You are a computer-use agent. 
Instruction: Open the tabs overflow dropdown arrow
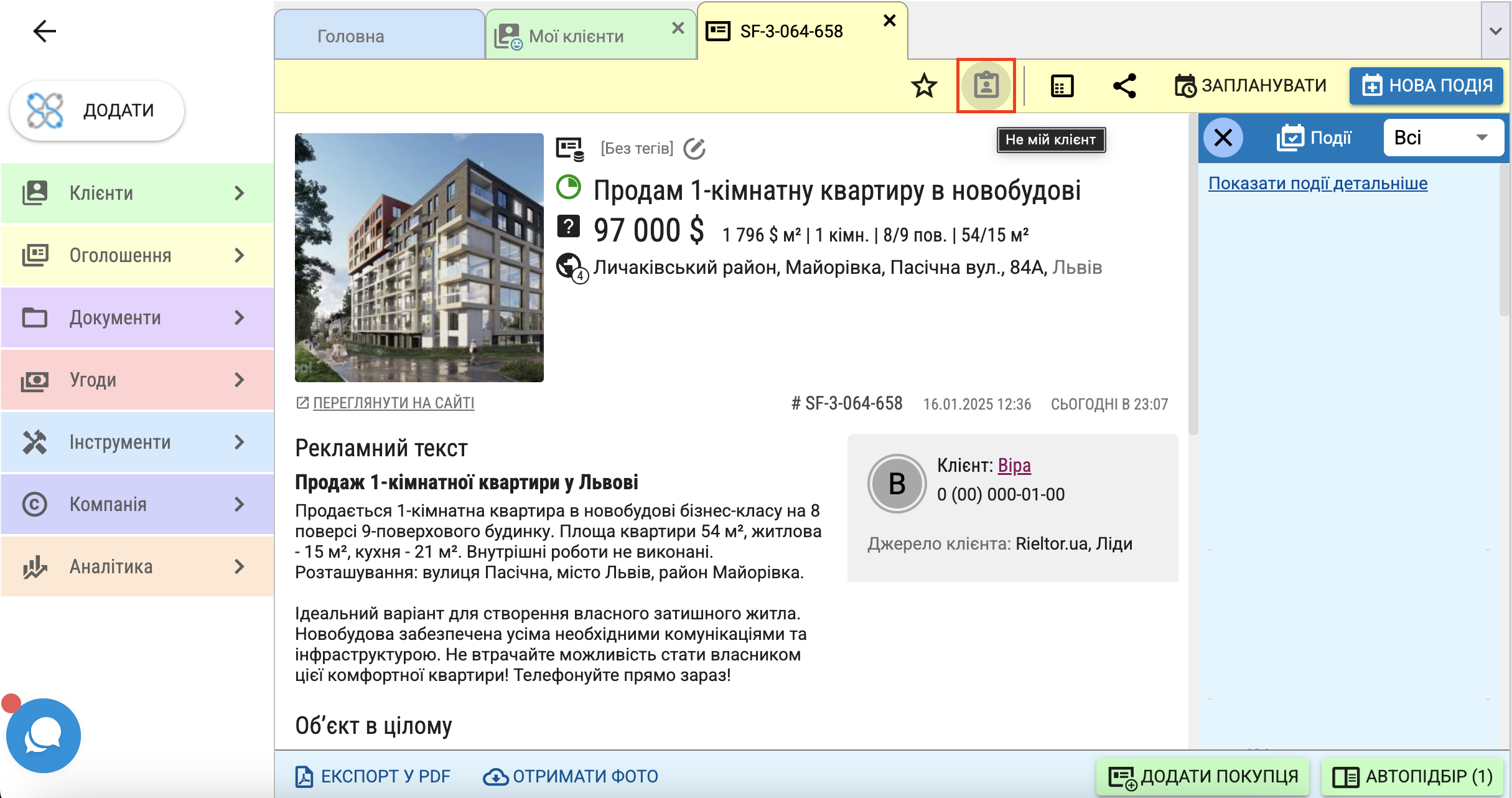pyautogui.click(x=1496, y=31)
